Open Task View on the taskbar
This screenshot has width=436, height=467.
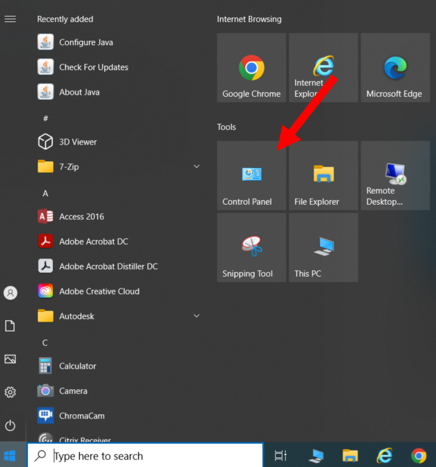point(280,456)
